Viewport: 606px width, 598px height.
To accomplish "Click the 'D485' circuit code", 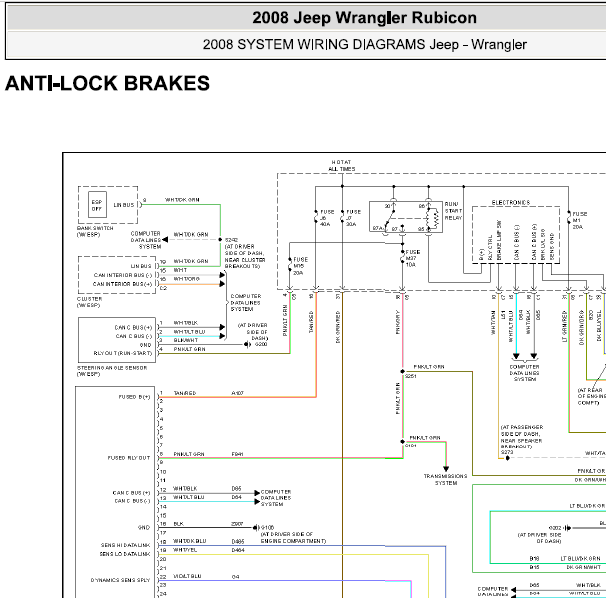I will [238, 541].
